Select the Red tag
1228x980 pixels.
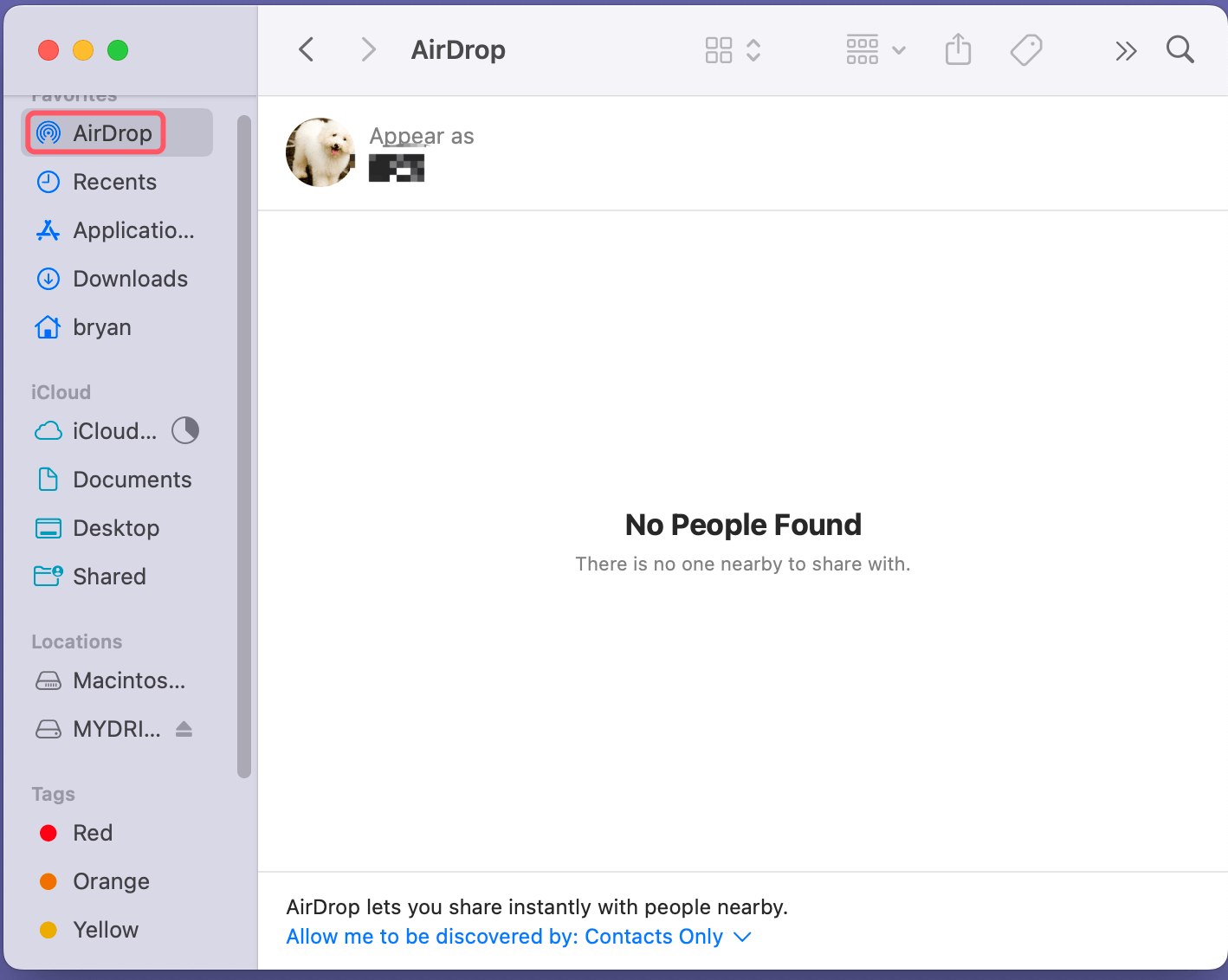click(91, 833)
